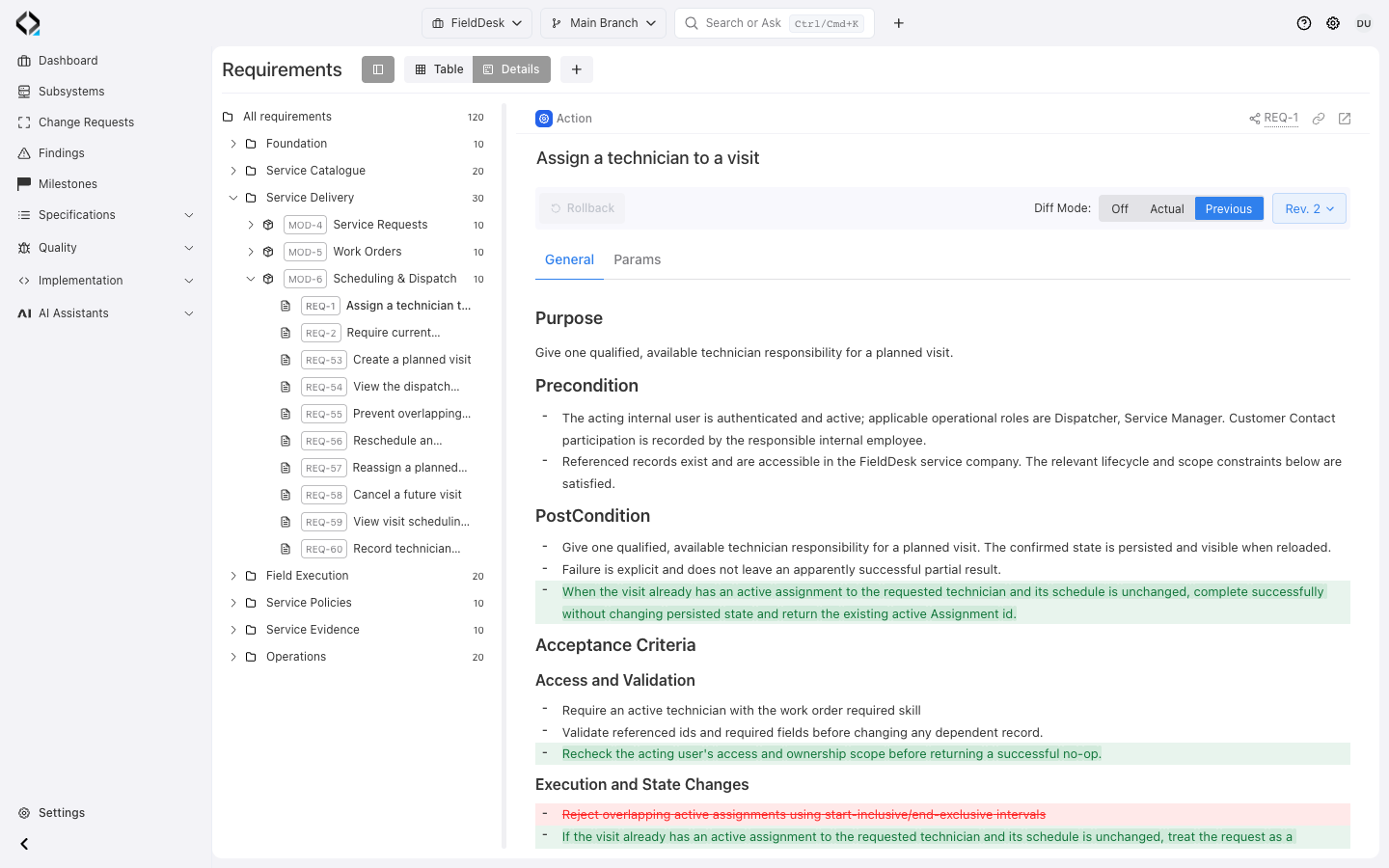Add a new view with plus button
Viewport: 1389px width, 868px height.
click(577, 69)
